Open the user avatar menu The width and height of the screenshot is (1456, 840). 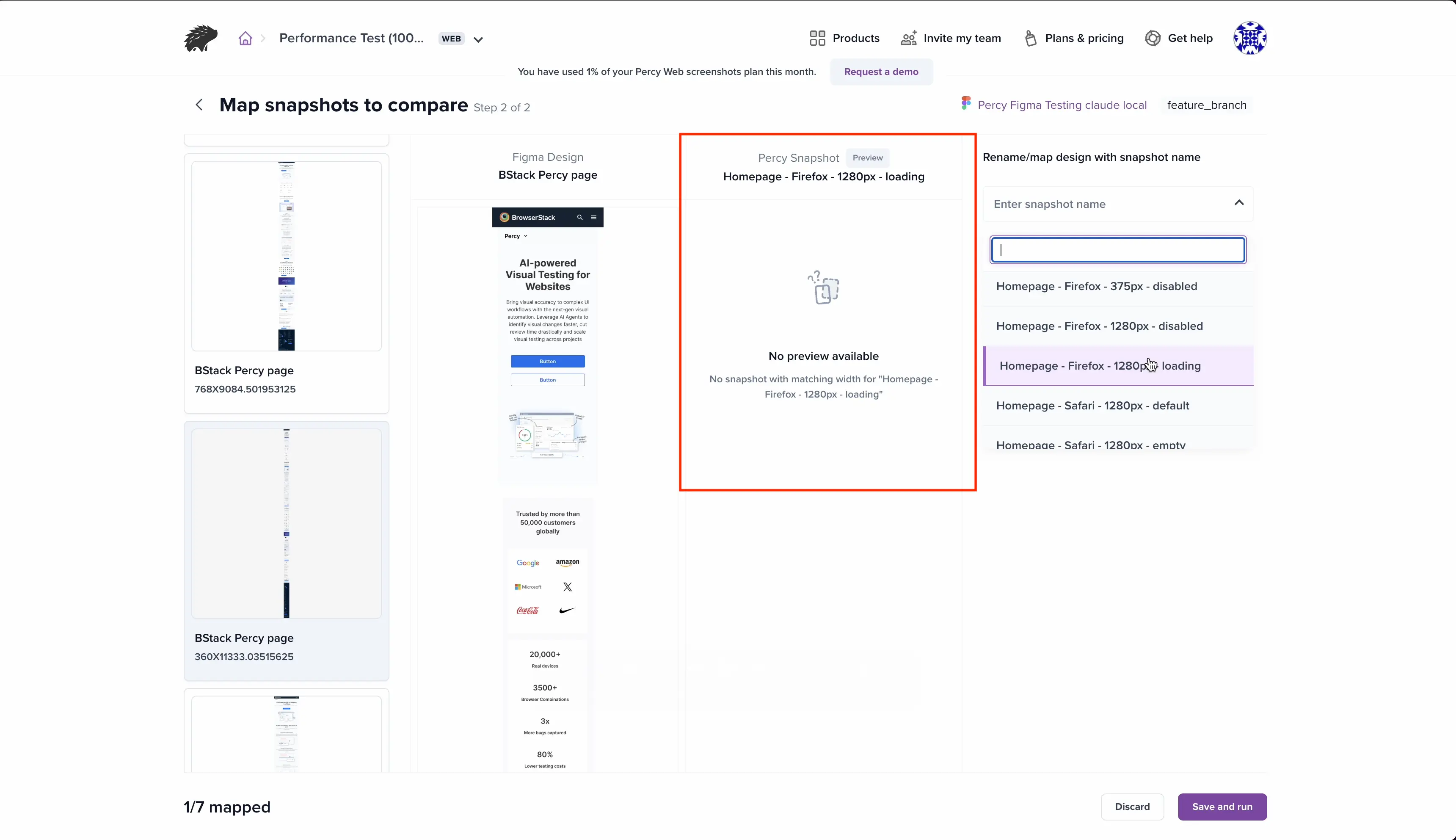point(1249,38)
